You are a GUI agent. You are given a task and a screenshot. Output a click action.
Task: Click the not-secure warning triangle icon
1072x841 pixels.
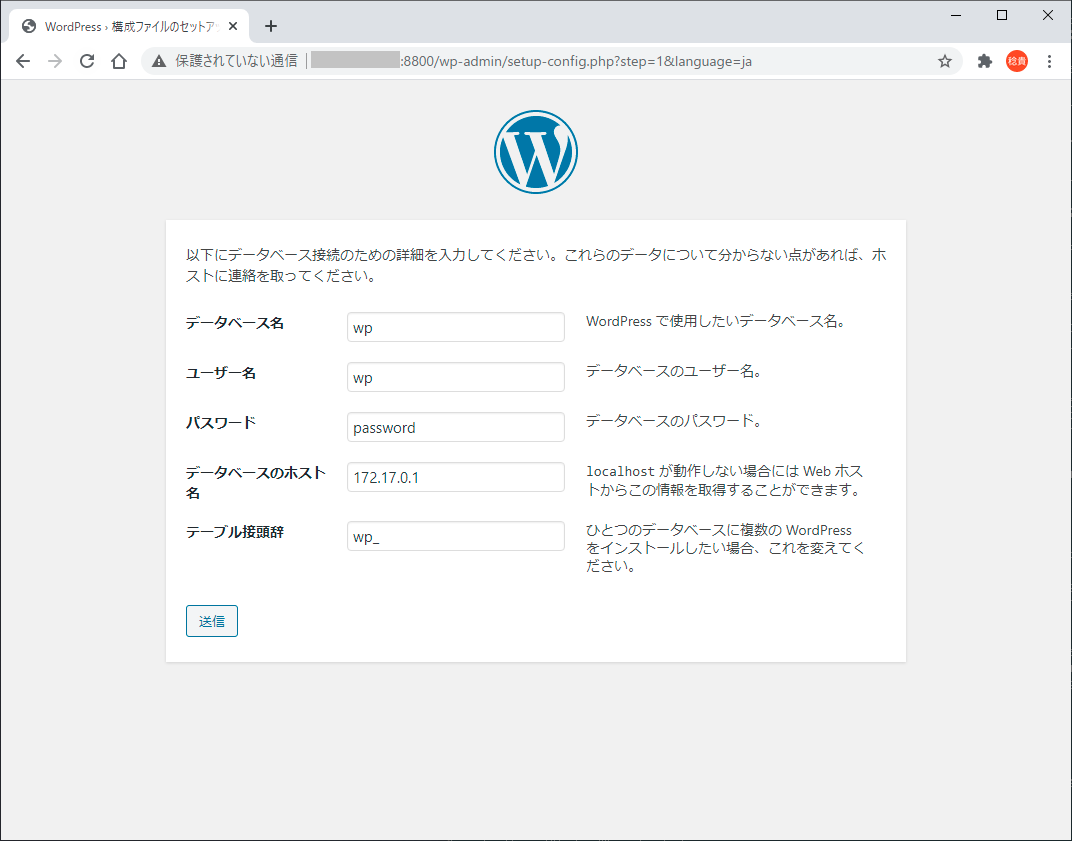159,62
